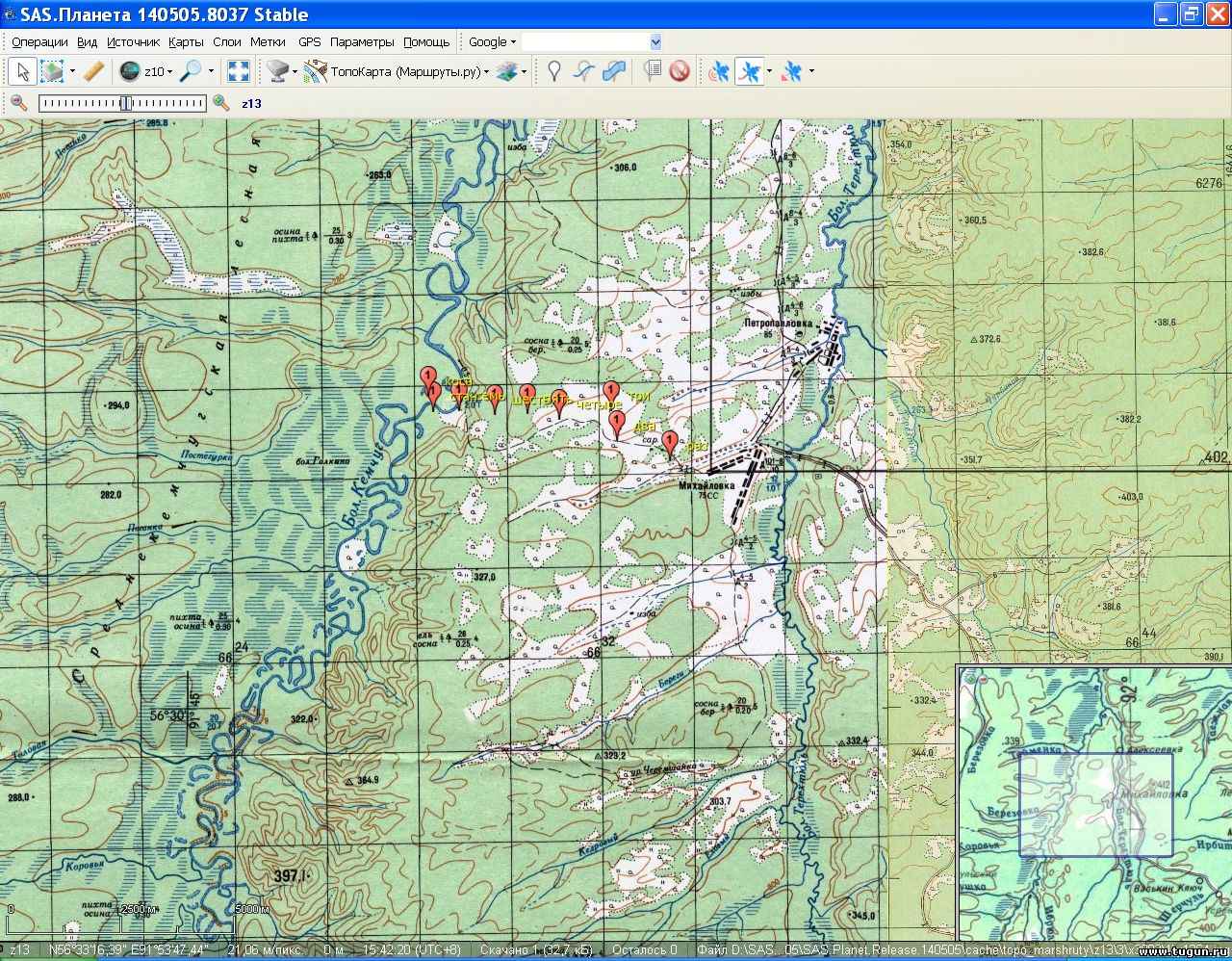Click the zoom out magnifier icon
The image size is (1232, 961).
[19, 103]
